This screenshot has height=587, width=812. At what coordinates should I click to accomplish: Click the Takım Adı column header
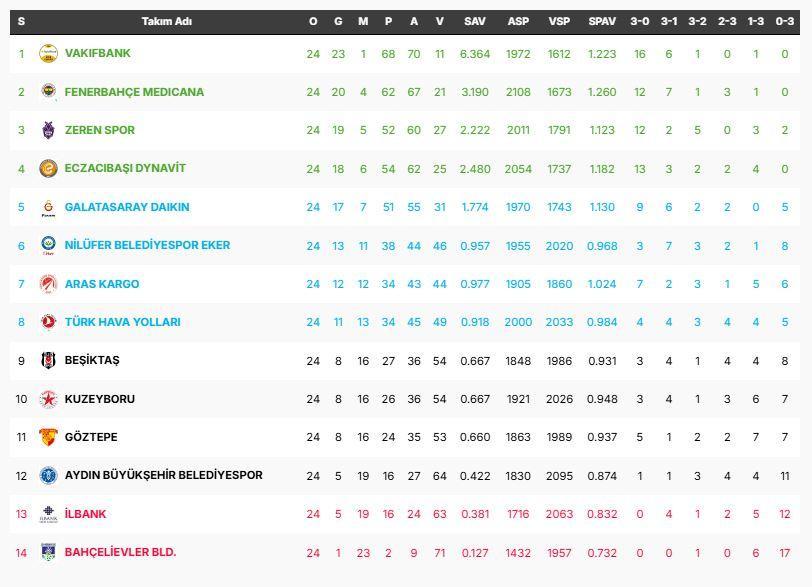click(167, 21)
